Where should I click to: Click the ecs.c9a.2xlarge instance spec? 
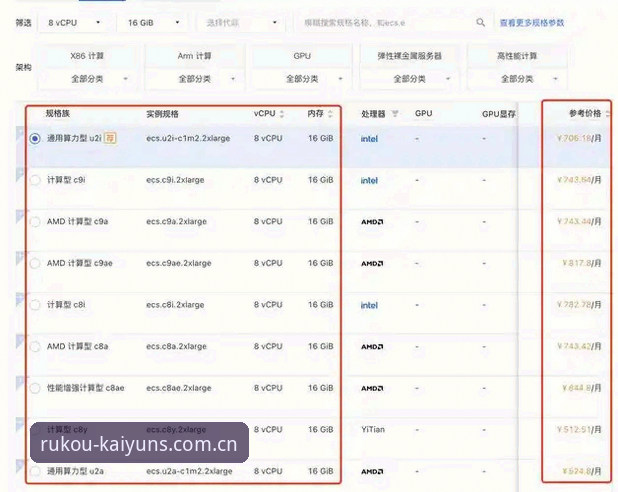(x=177, y=222)
